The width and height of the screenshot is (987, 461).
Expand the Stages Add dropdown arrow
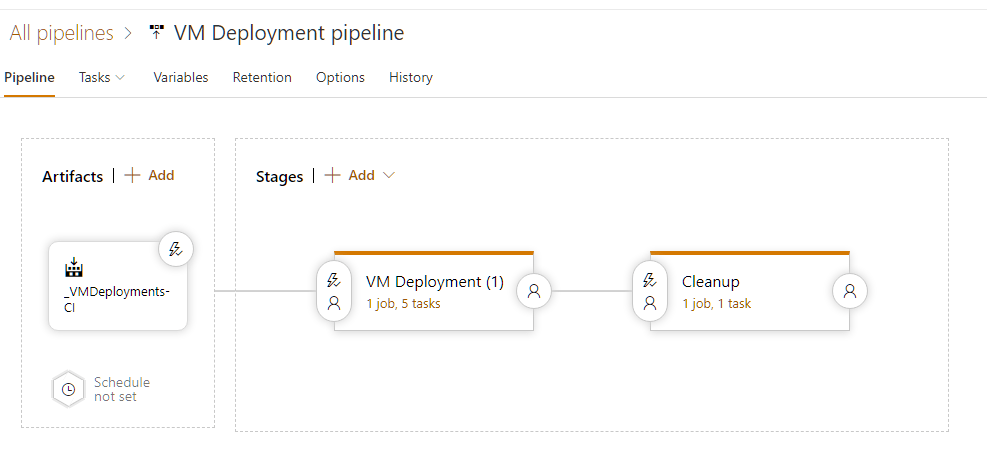(389, 175)
